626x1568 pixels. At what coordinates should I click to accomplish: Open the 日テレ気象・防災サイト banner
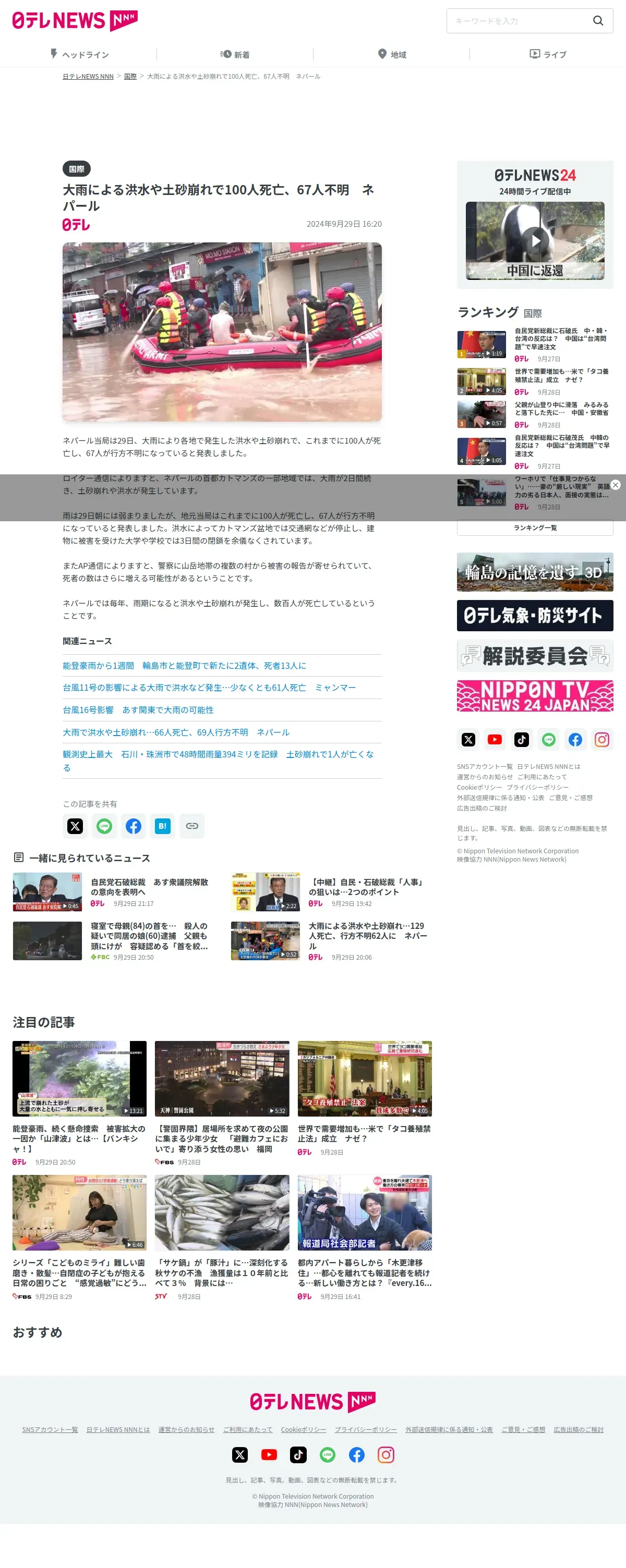tap(535, 615)
